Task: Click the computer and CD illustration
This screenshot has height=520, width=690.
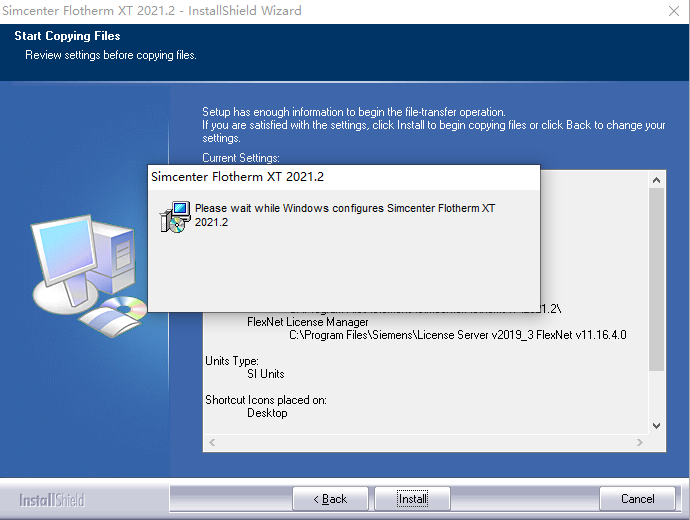Action: [x=89, y=275]
